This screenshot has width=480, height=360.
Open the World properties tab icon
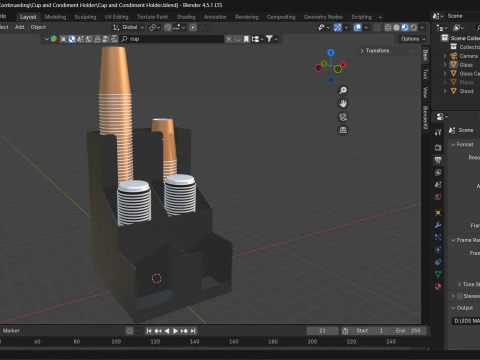[438, 197]
